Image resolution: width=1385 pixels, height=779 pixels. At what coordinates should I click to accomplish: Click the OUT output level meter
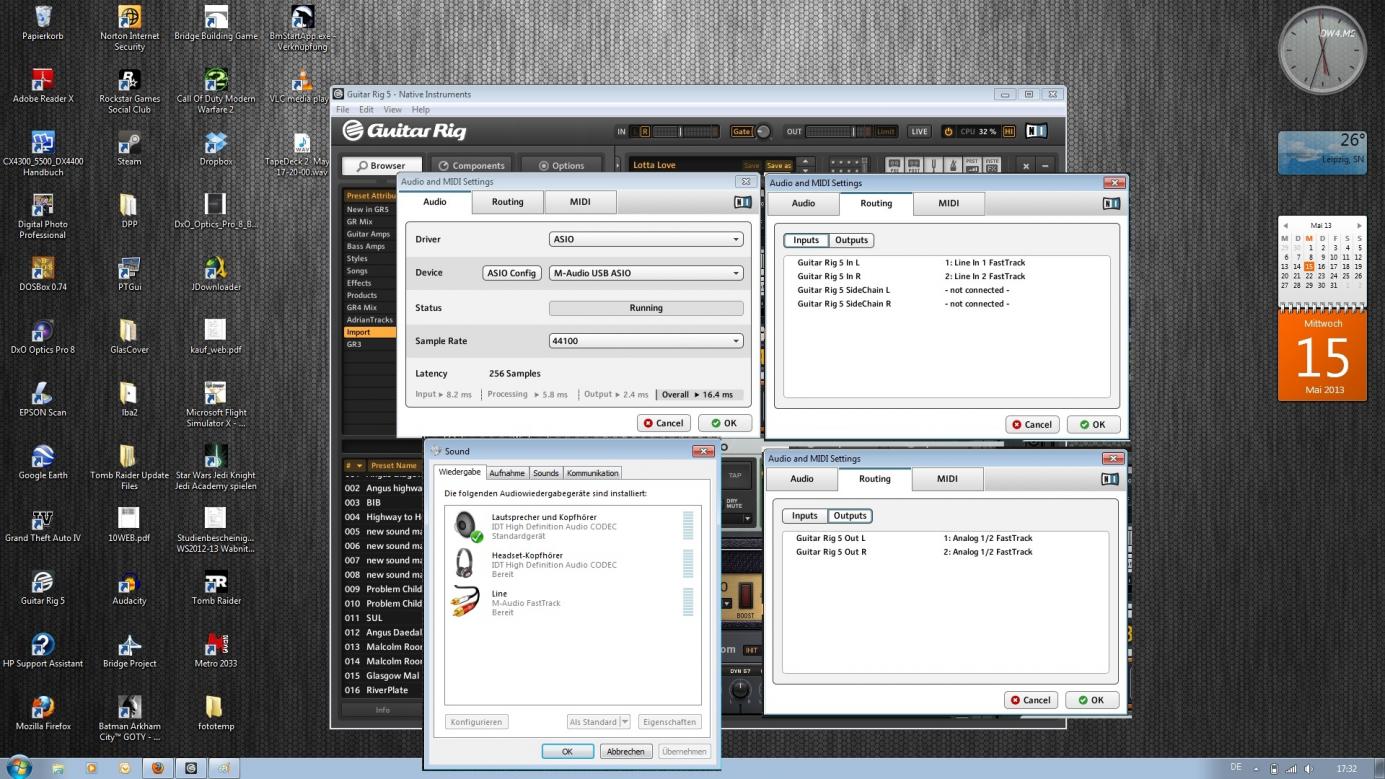click(x=839, y=131)
